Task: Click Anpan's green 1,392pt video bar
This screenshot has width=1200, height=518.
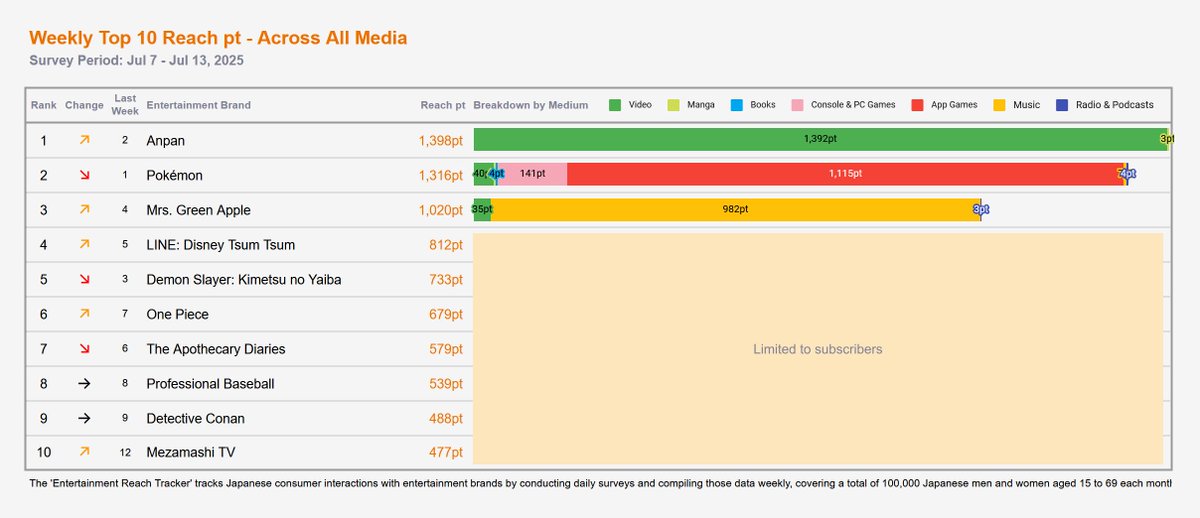Action: tap(820, 139)
